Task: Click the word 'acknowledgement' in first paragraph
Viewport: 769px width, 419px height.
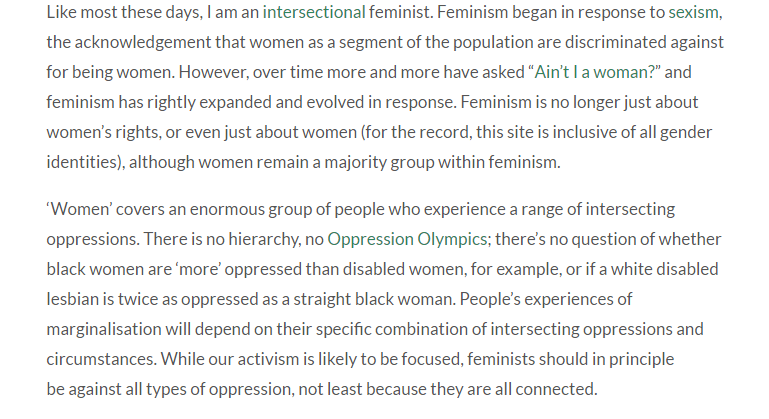Action: coord(143,42)
